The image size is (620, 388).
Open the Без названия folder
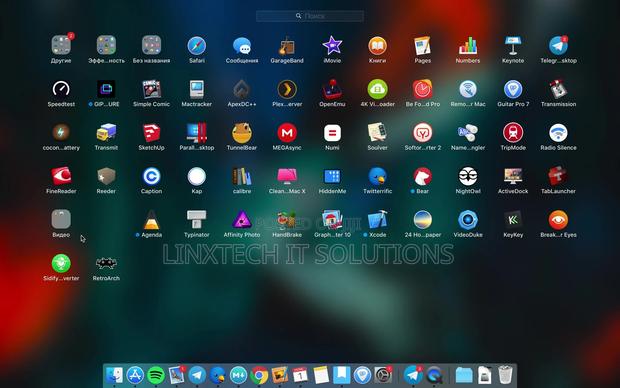pyautogui.click(x=151, y=45)
